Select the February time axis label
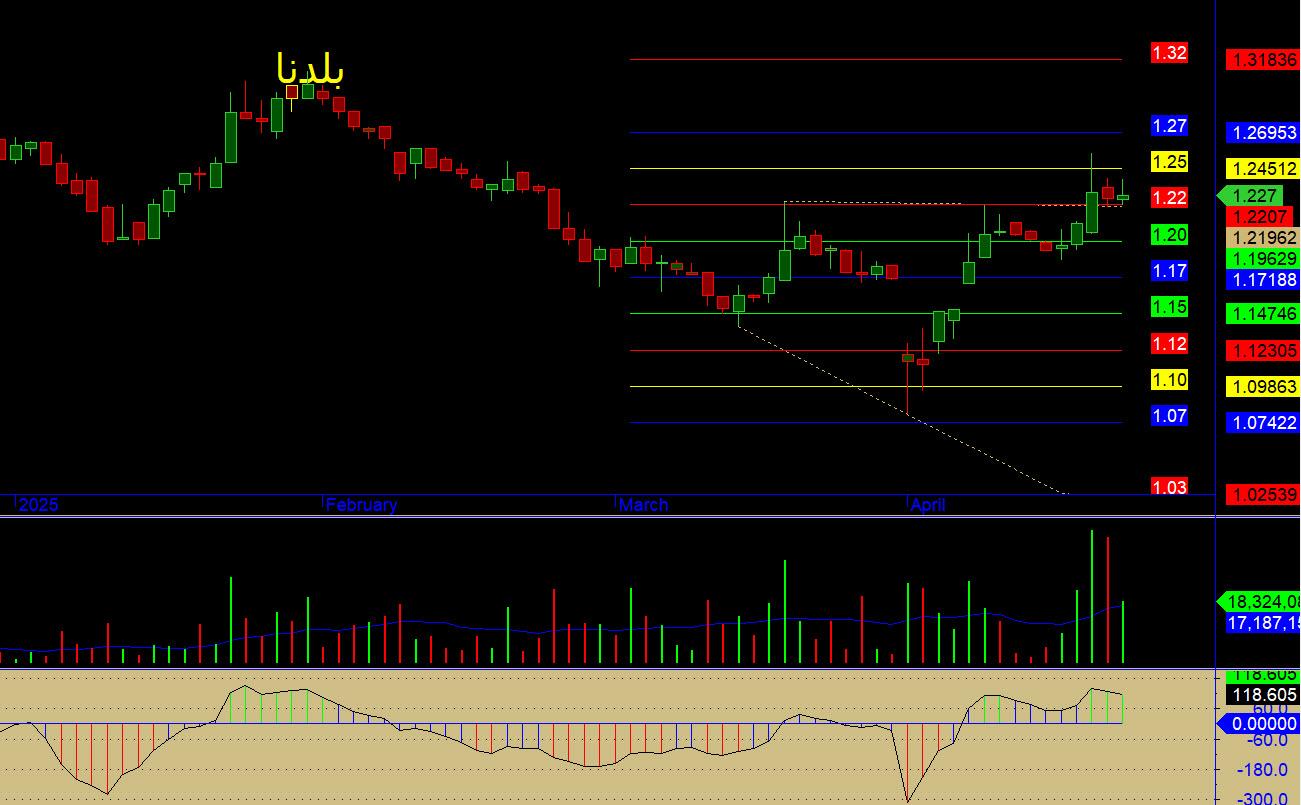This screenshot has width=1301, height=805. tap(361, 505)
